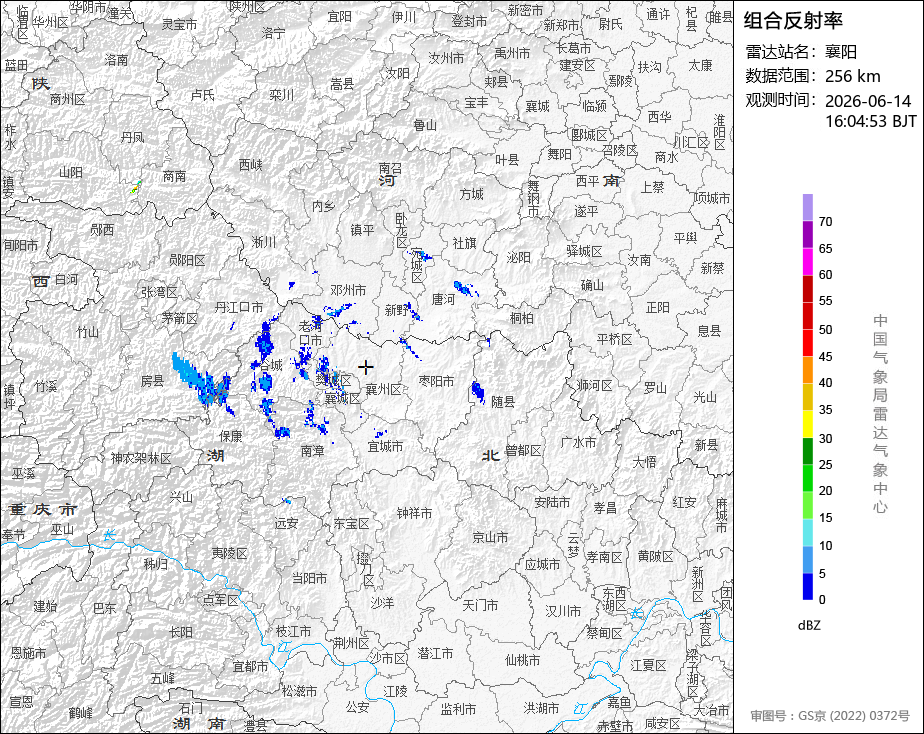Image resolution: width=924 pixels, height=734 pixels.
Task: Click the 南漳 map label
Action: [312, 451]
